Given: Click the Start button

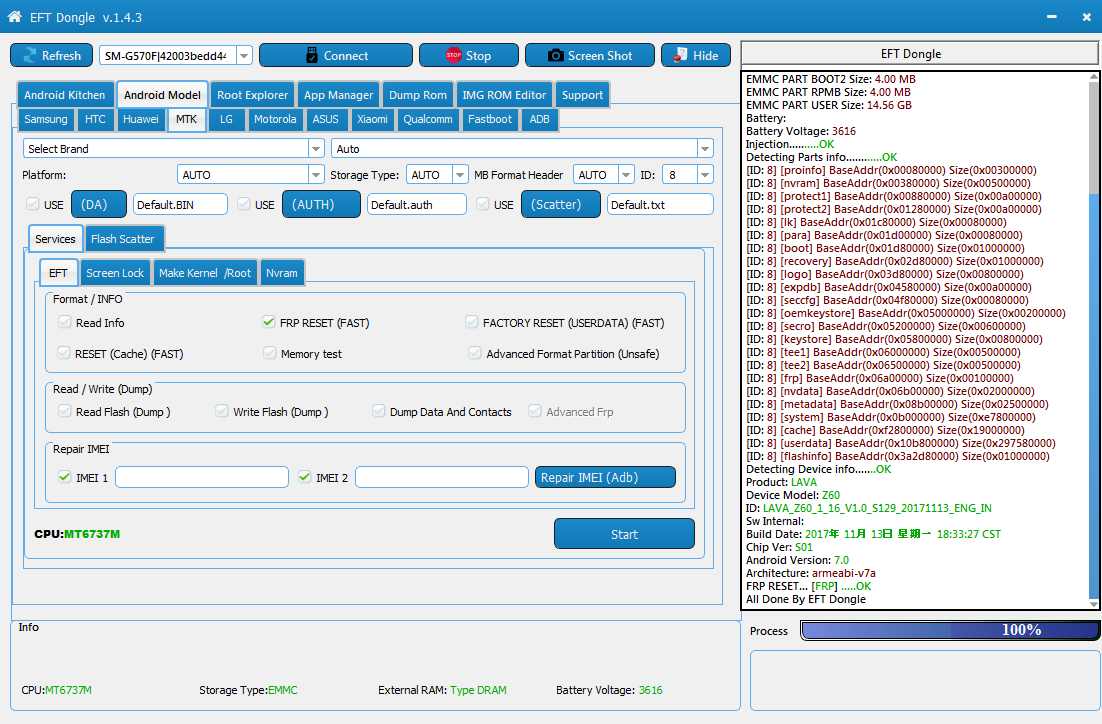Looking at the screenshot, I should point(624,534).
